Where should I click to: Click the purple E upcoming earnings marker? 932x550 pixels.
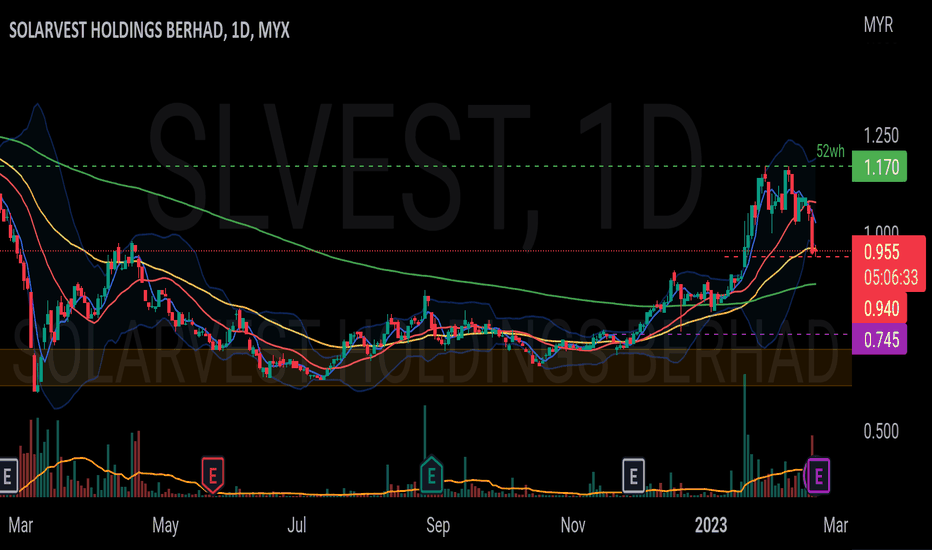tap(818, 476)
